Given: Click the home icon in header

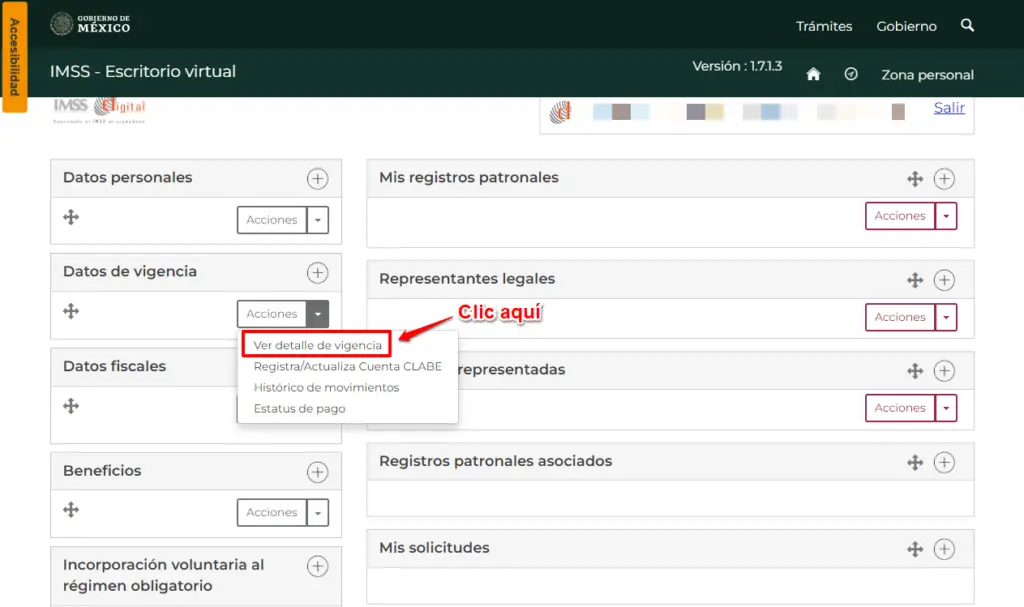Looking at the screenshot, I should (x=813, y=74).
